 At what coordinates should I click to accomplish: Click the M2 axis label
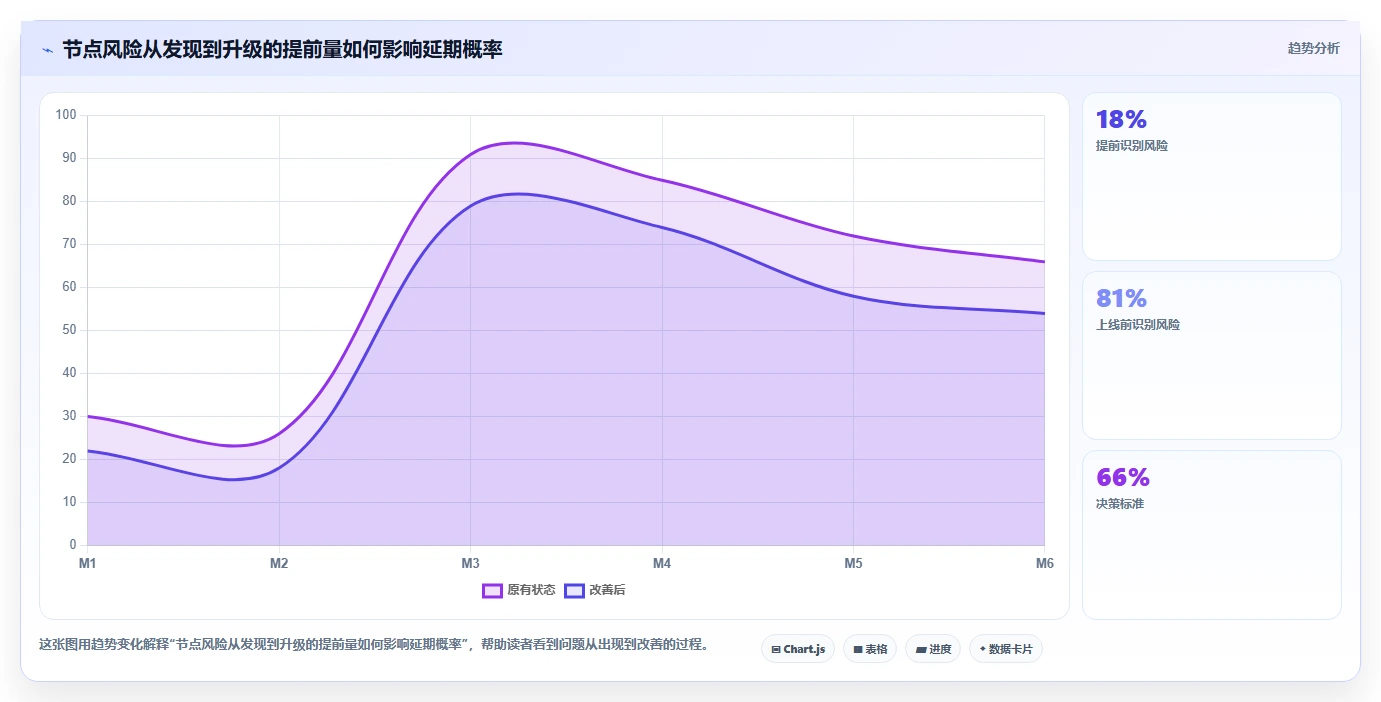point(279,564)
